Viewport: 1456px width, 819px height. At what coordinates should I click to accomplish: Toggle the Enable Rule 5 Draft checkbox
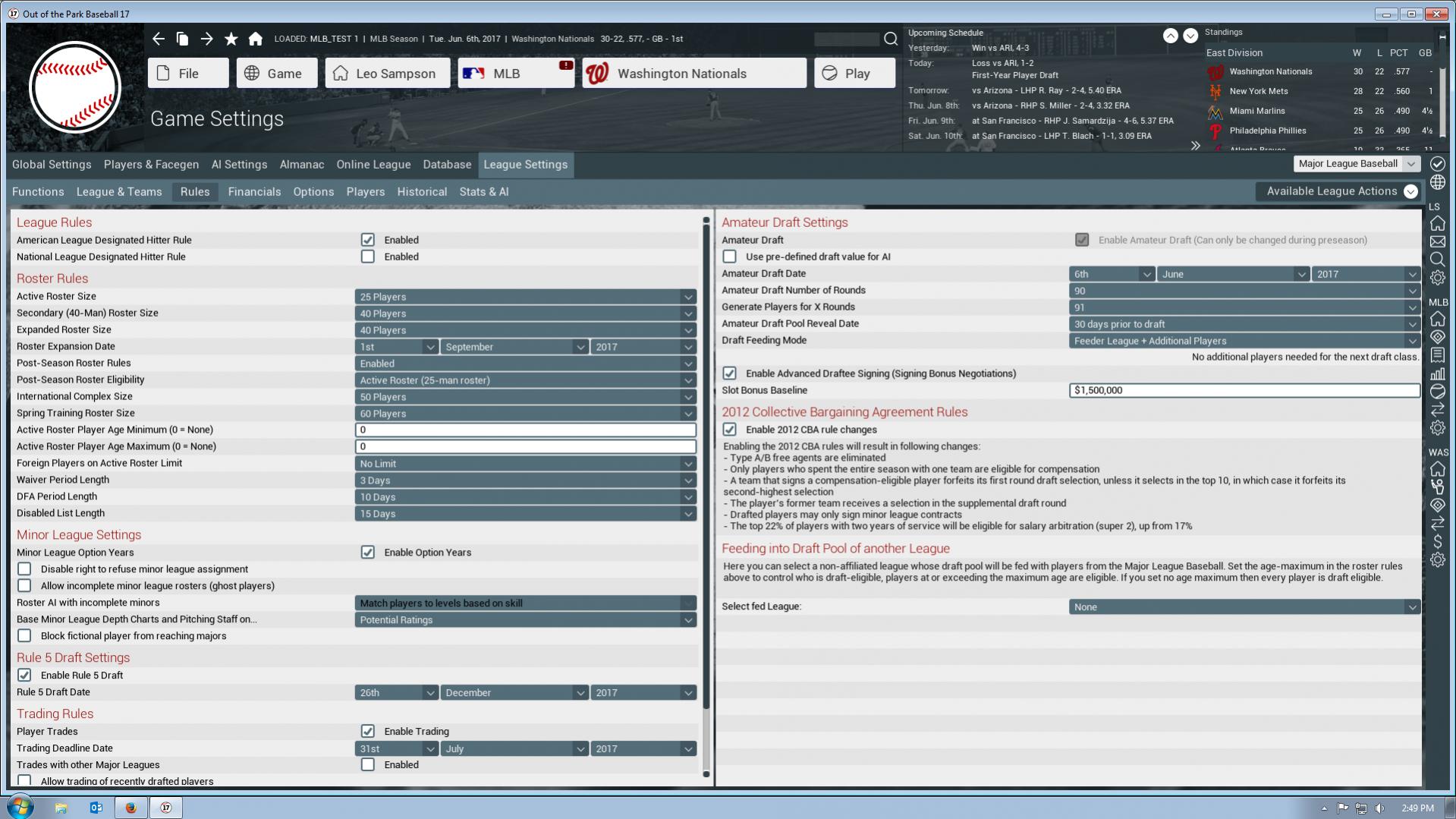click(25, 675)
